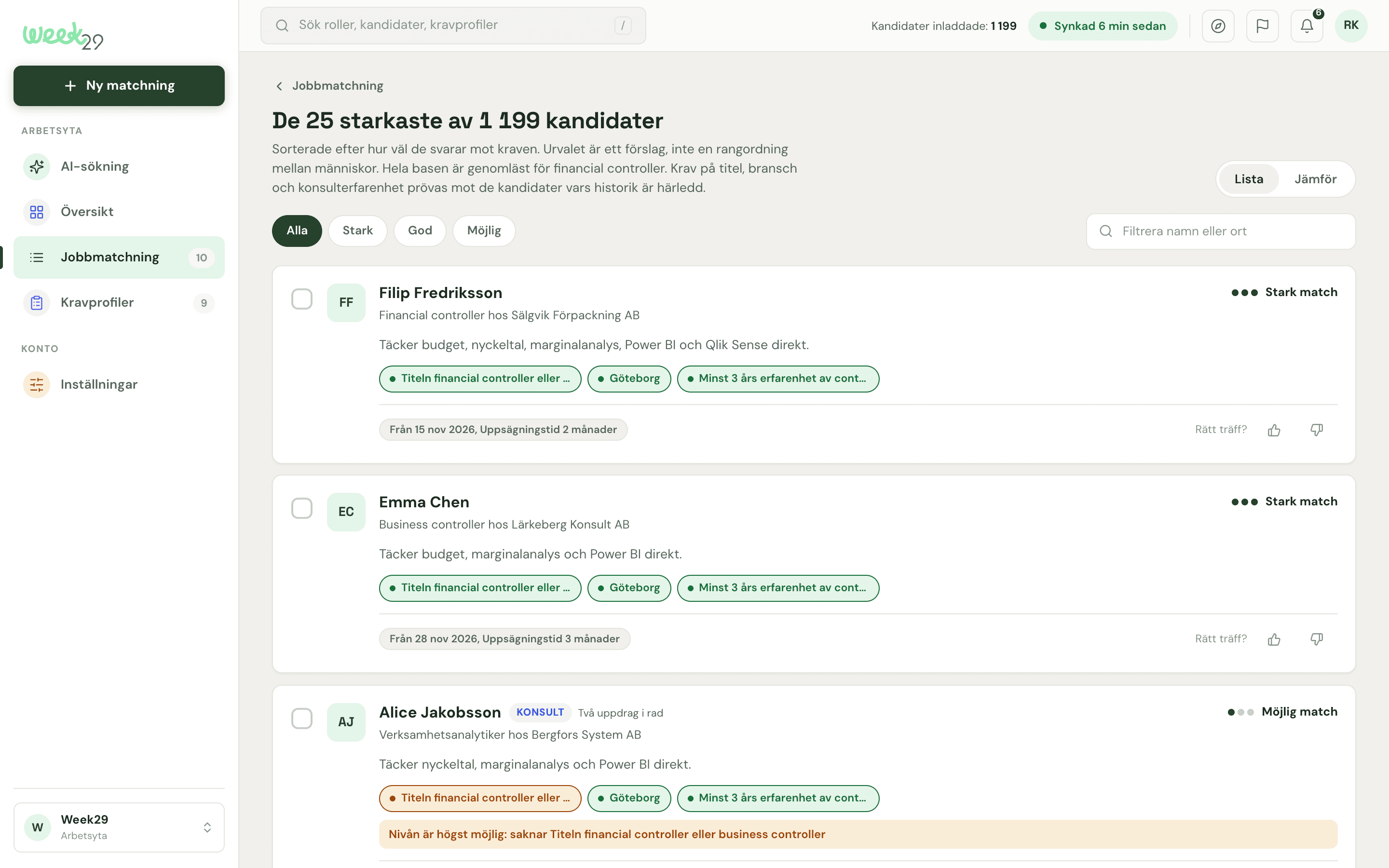Open Filip Fredriksson's candidate name
This screenshot has height=868, width=1389.
tap(440, 293)
